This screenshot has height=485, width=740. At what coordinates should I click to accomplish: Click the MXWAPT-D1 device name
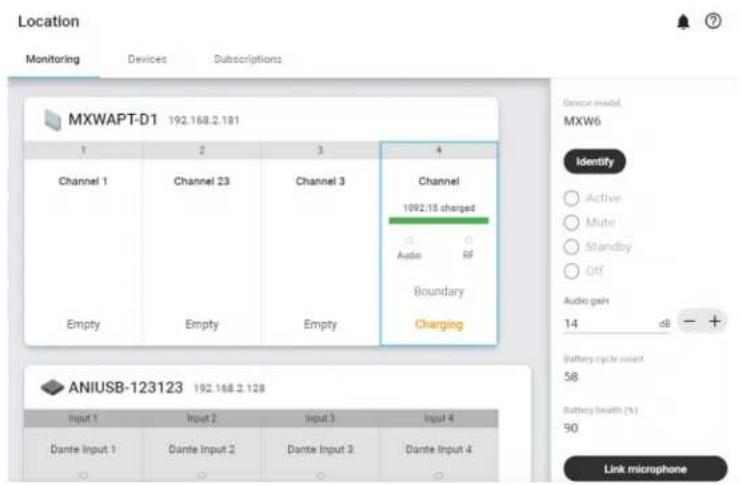pyautogui.click(x=113, y=120)
